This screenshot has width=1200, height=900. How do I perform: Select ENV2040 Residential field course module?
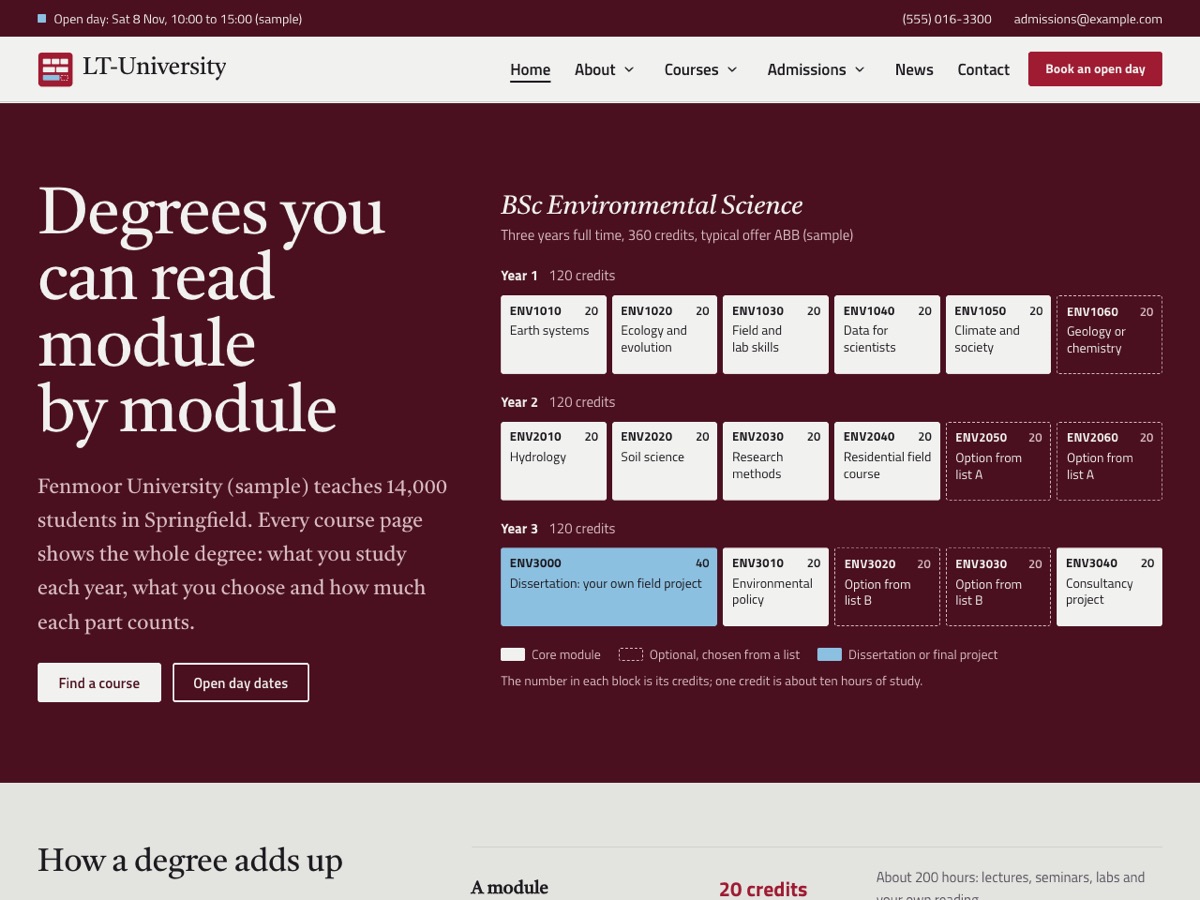pyautogui.click(x=887, y=461)
